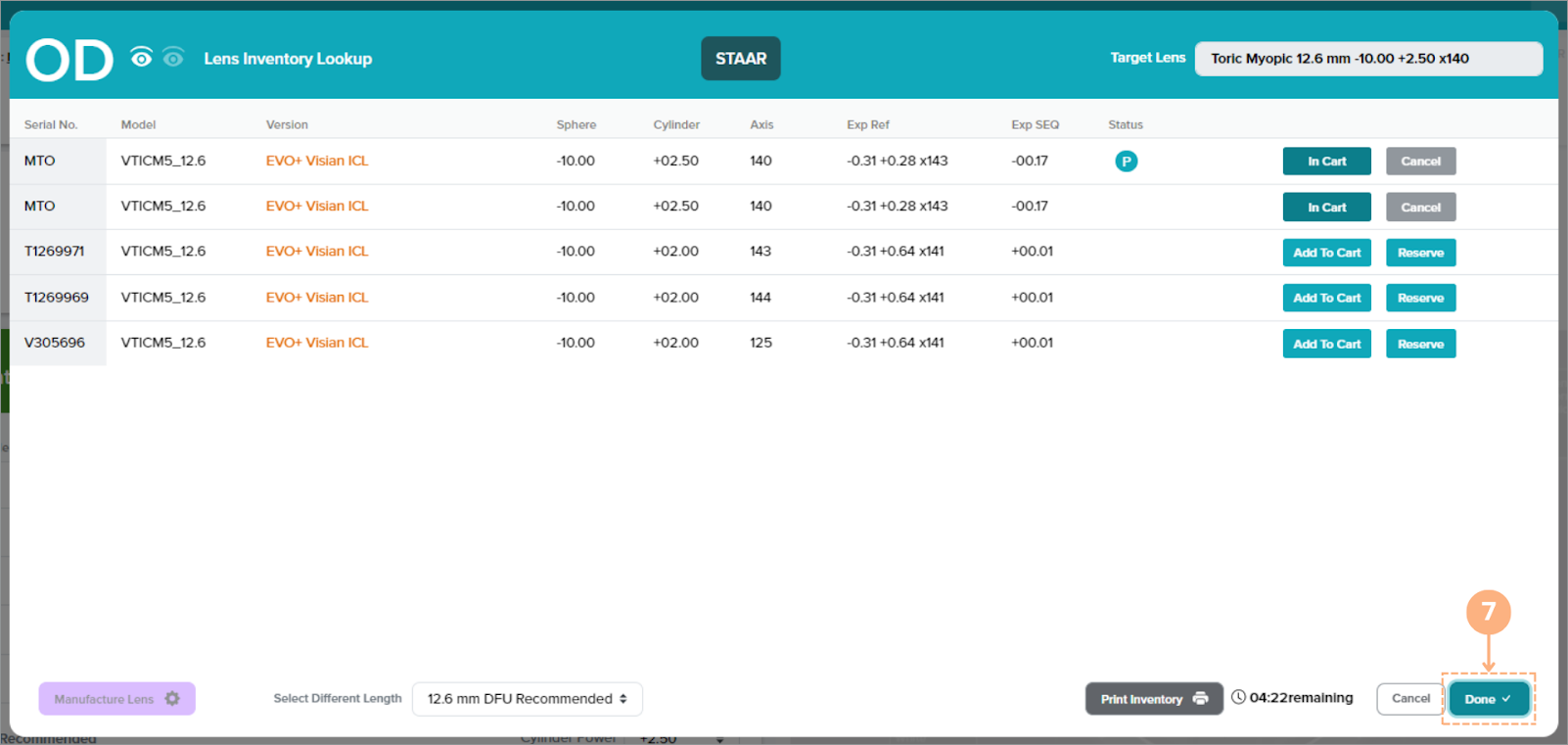This screenshot has width=1568, height=745.
Task: Click the Axis column header
Action: point(761,125)
